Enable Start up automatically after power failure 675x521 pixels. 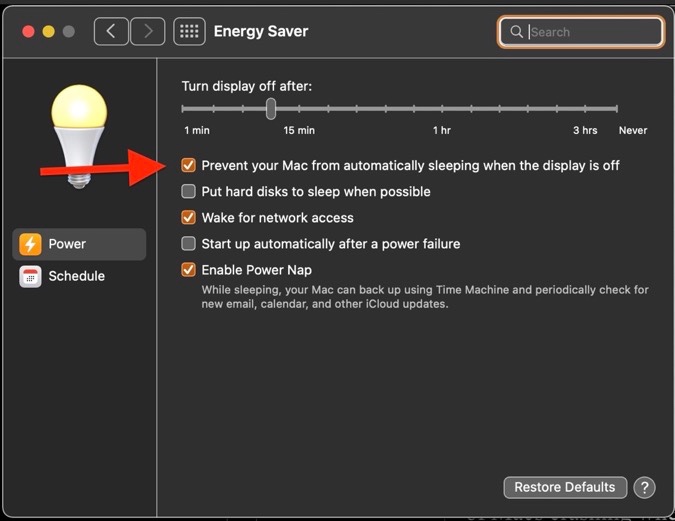[x=188, y=244]
